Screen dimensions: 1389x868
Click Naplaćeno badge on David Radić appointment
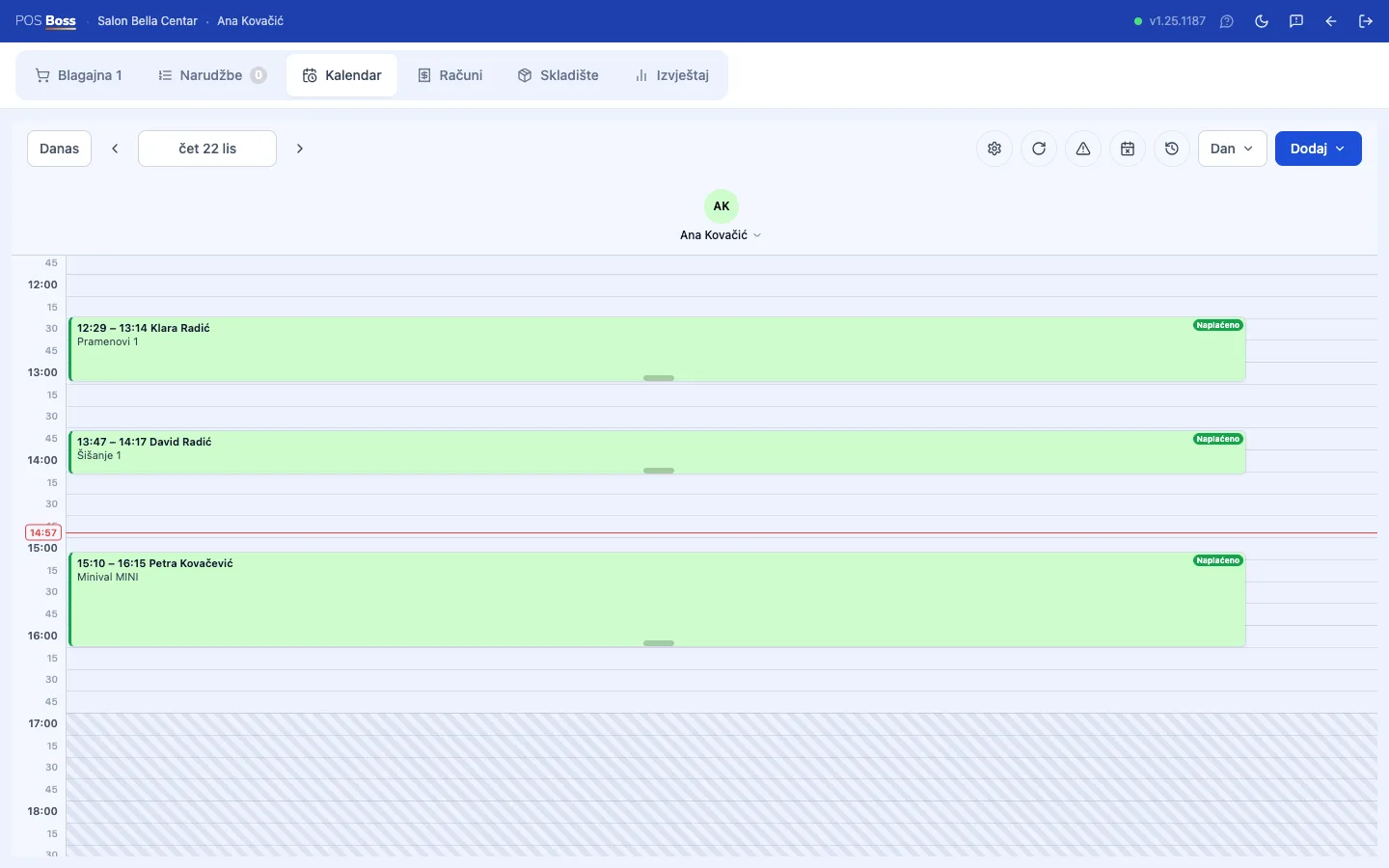(1218, 439)
